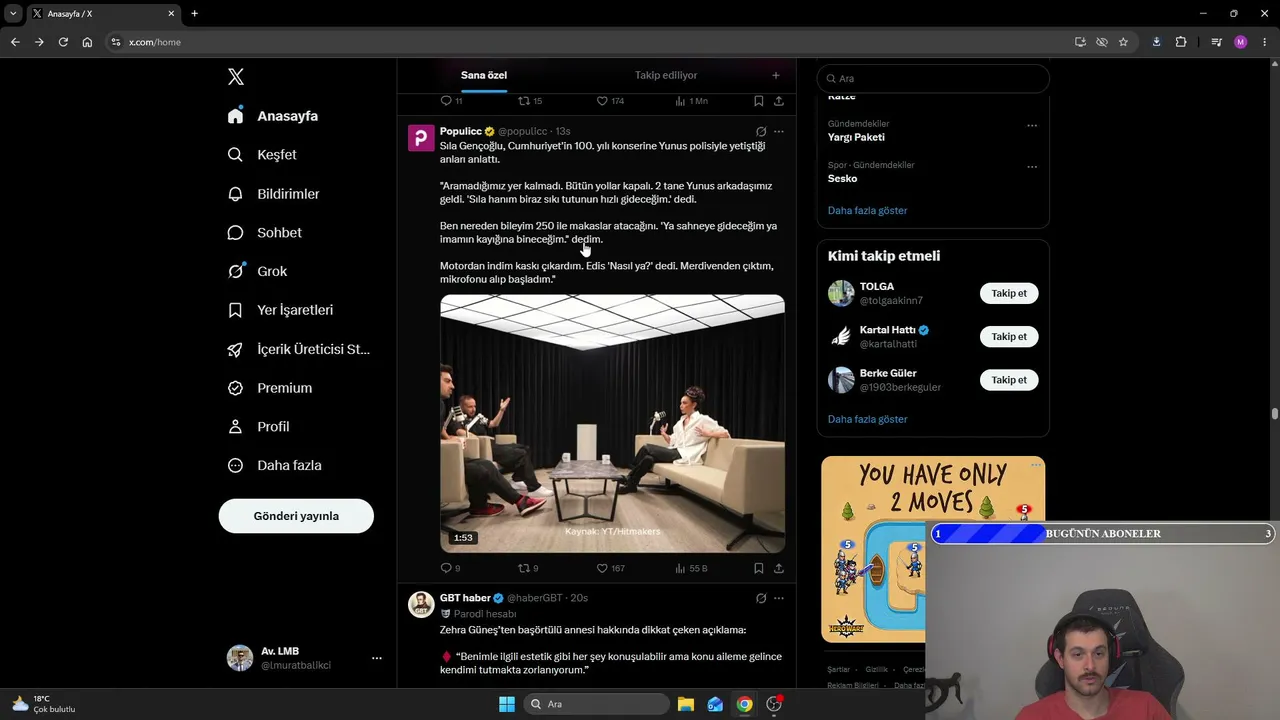This screenshot has height=720, width=1280.
Task: Open a new Chrome tab
Action: point(194,14)
